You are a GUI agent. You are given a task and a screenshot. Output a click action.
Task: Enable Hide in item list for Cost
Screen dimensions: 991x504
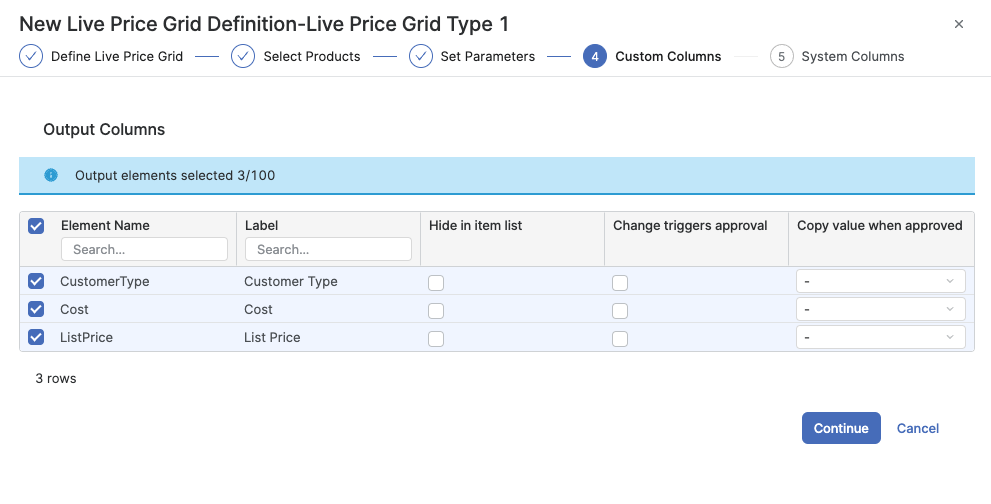pos(436,311)
